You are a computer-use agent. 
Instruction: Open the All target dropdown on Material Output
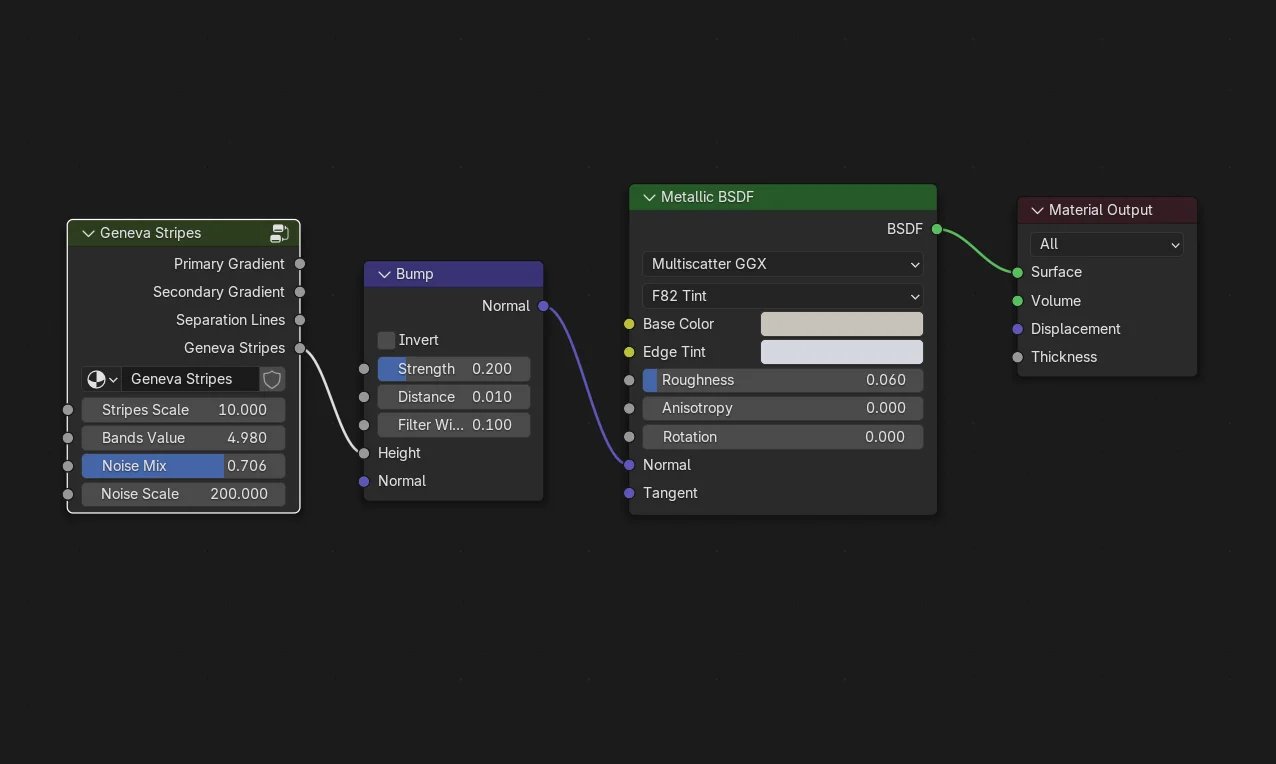coord(1106,243)
